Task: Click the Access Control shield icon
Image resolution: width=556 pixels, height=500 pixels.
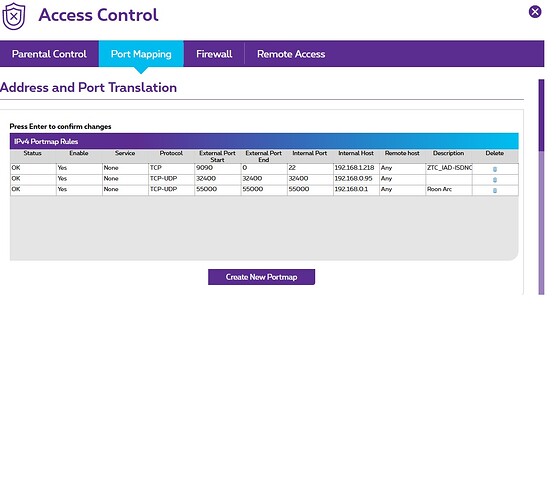Action: point(14,16)
